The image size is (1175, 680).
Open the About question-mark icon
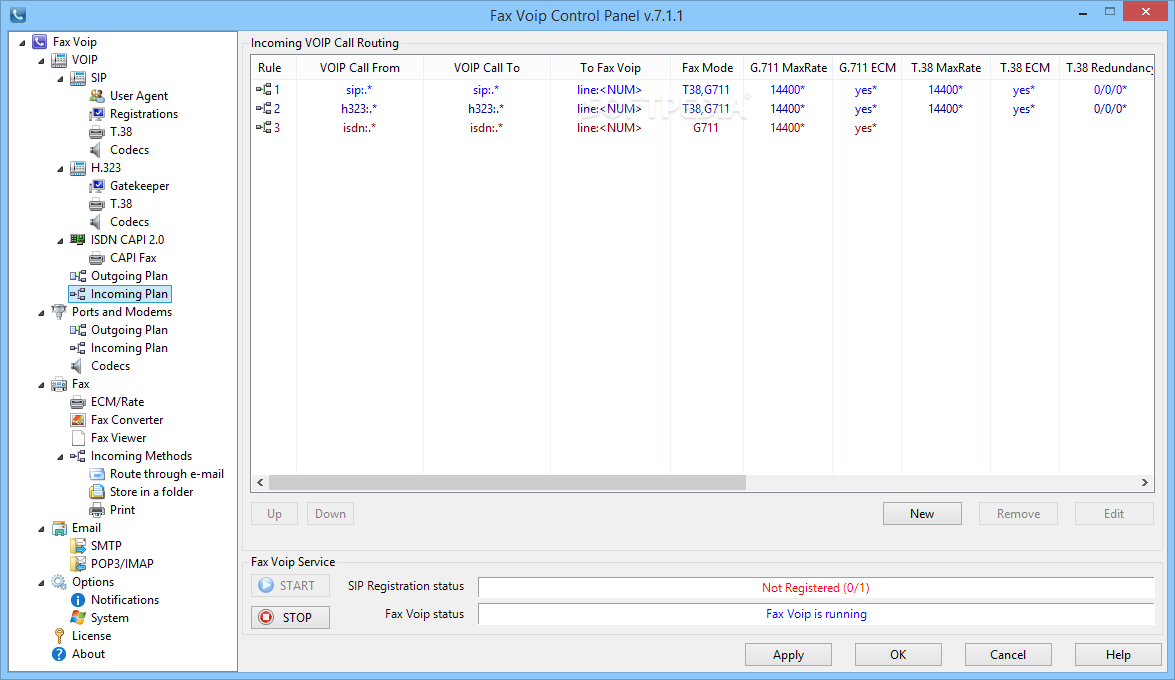click(58, 654)
